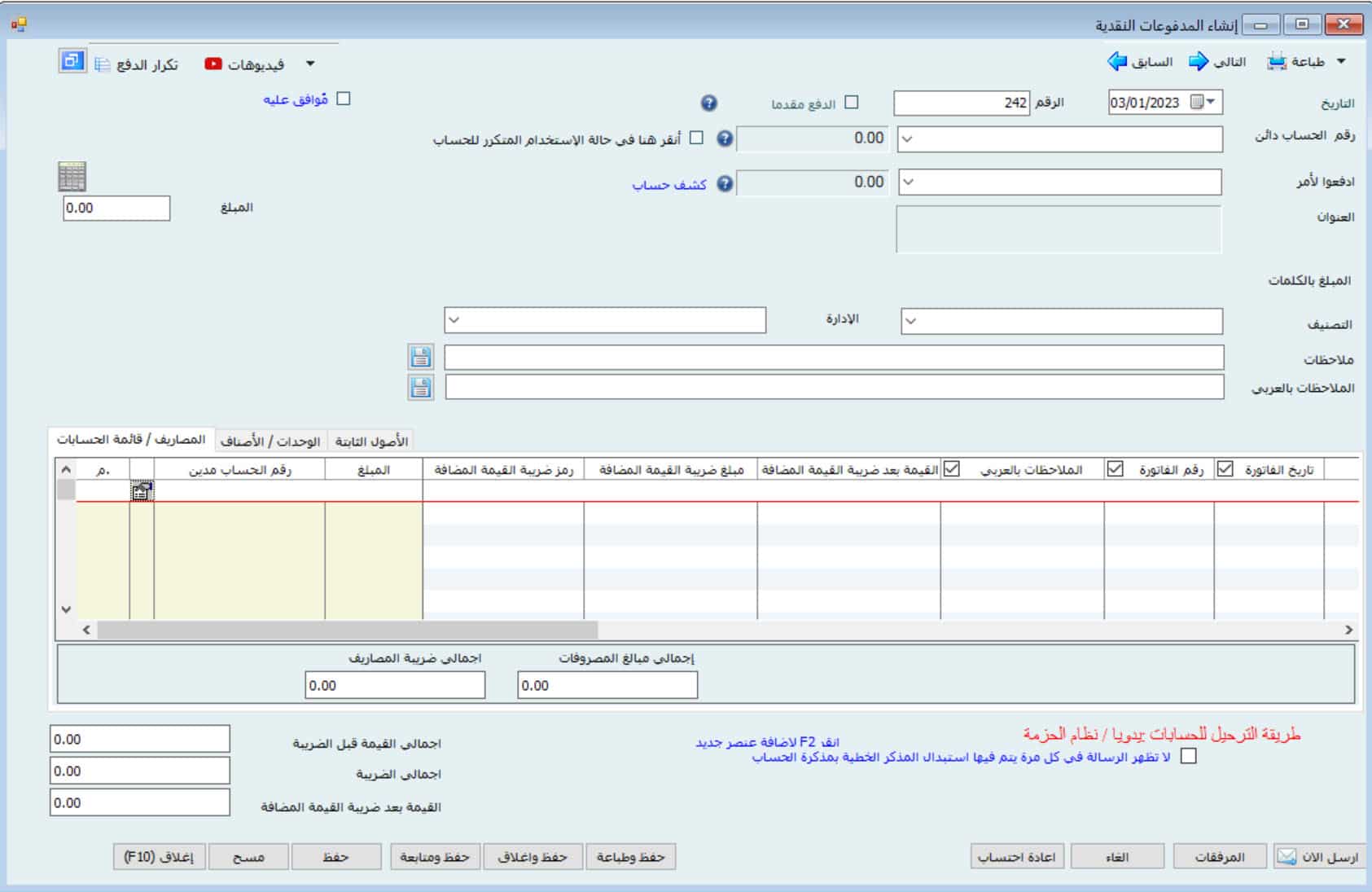Go to previous record with السابق arrow
Screen dimensions: 1372x892
(x=1116, y=62)
